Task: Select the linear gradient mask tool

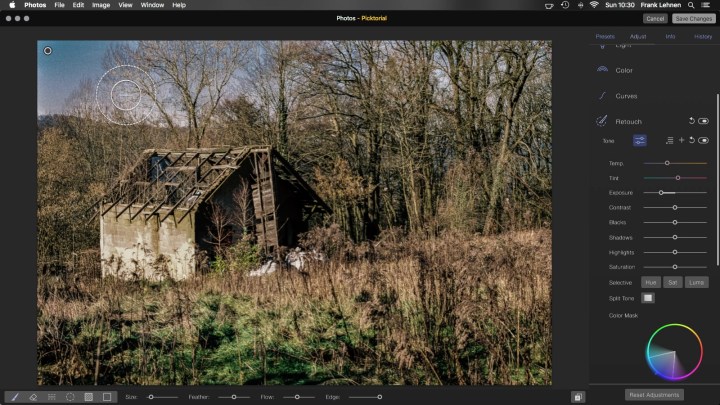Action: [51, 397]
